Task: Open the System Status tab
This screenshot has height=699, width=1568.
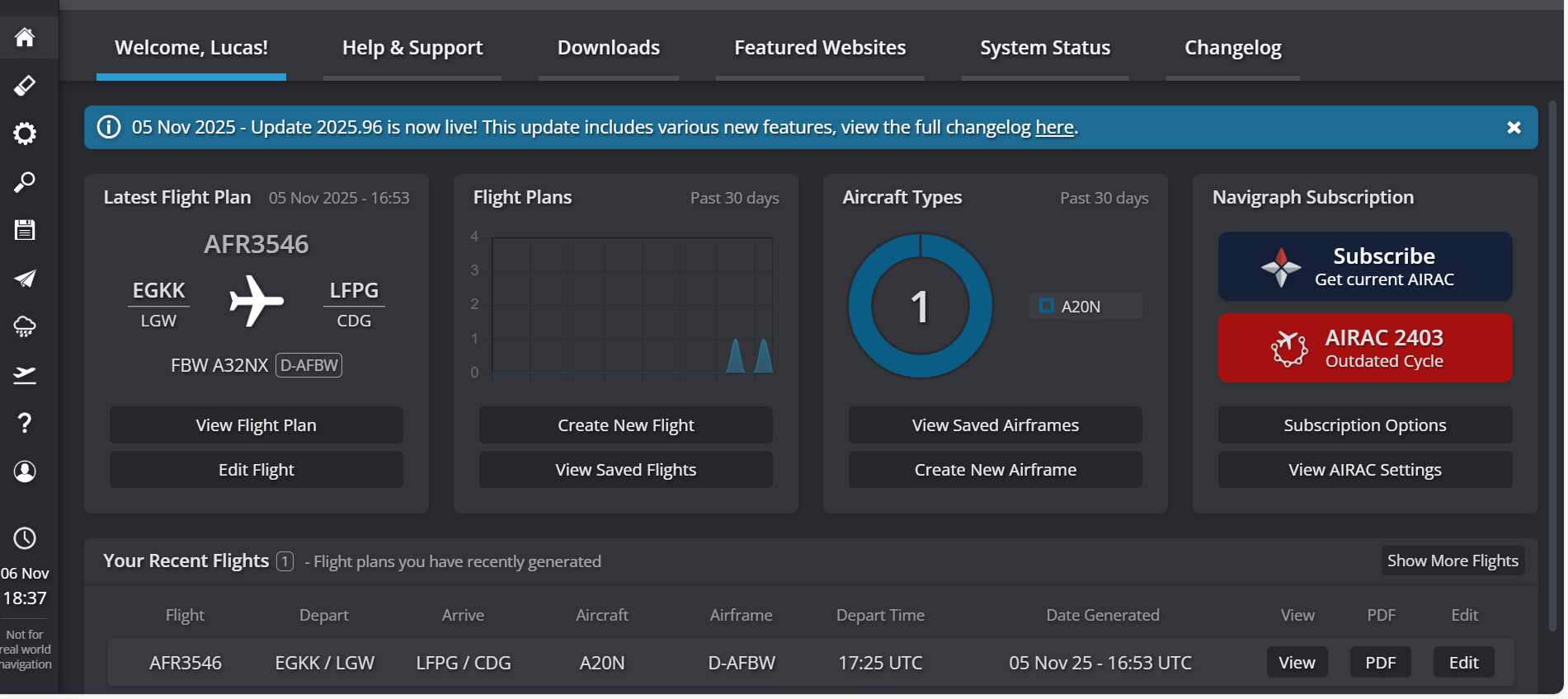Action: 1045,48
